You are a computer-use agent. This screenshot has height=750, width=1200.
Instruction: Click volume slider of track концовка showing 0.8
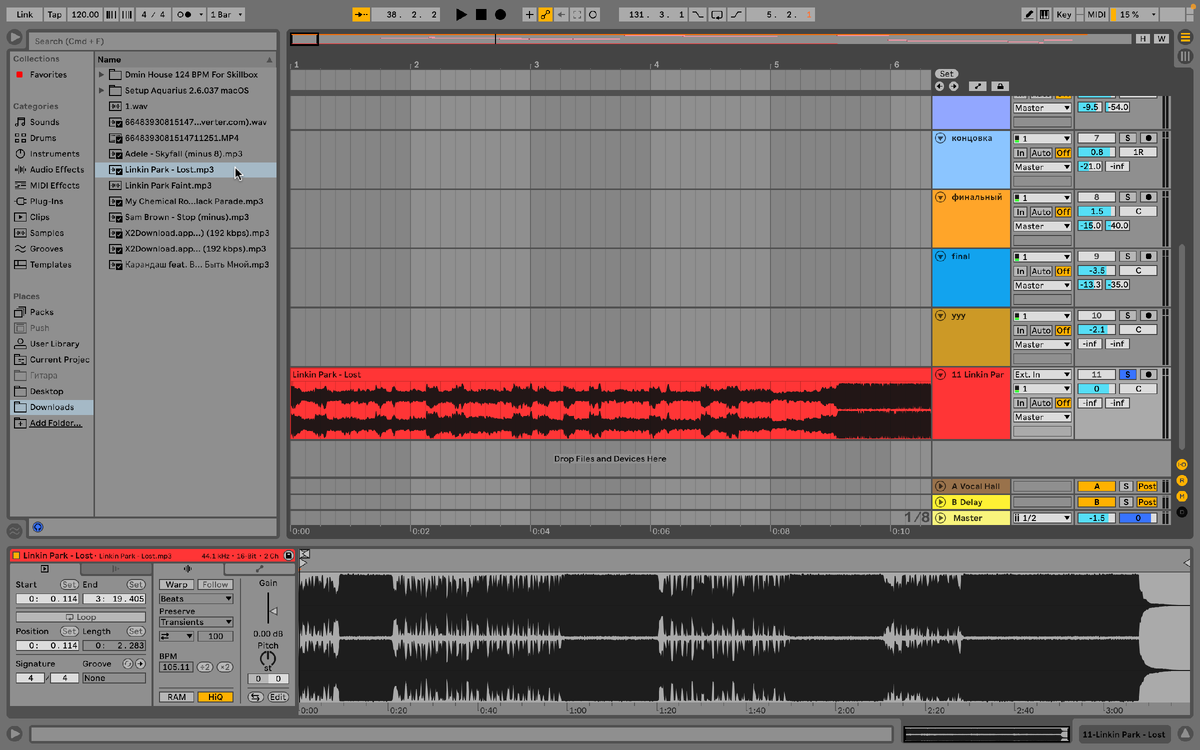click(x=1097, y=153)
